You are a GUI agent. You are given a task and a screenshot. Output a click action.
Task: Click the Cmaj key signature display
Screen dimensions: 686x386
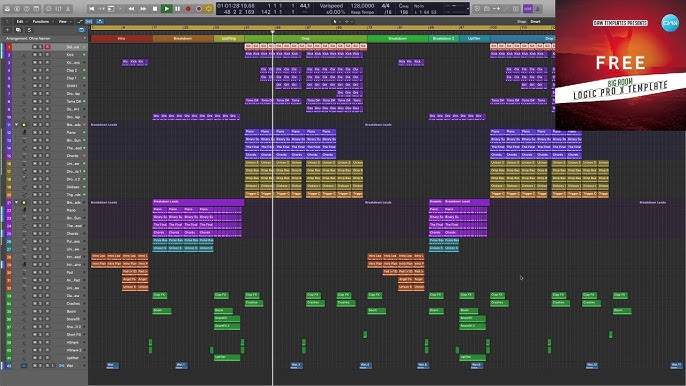pos(403,6)
